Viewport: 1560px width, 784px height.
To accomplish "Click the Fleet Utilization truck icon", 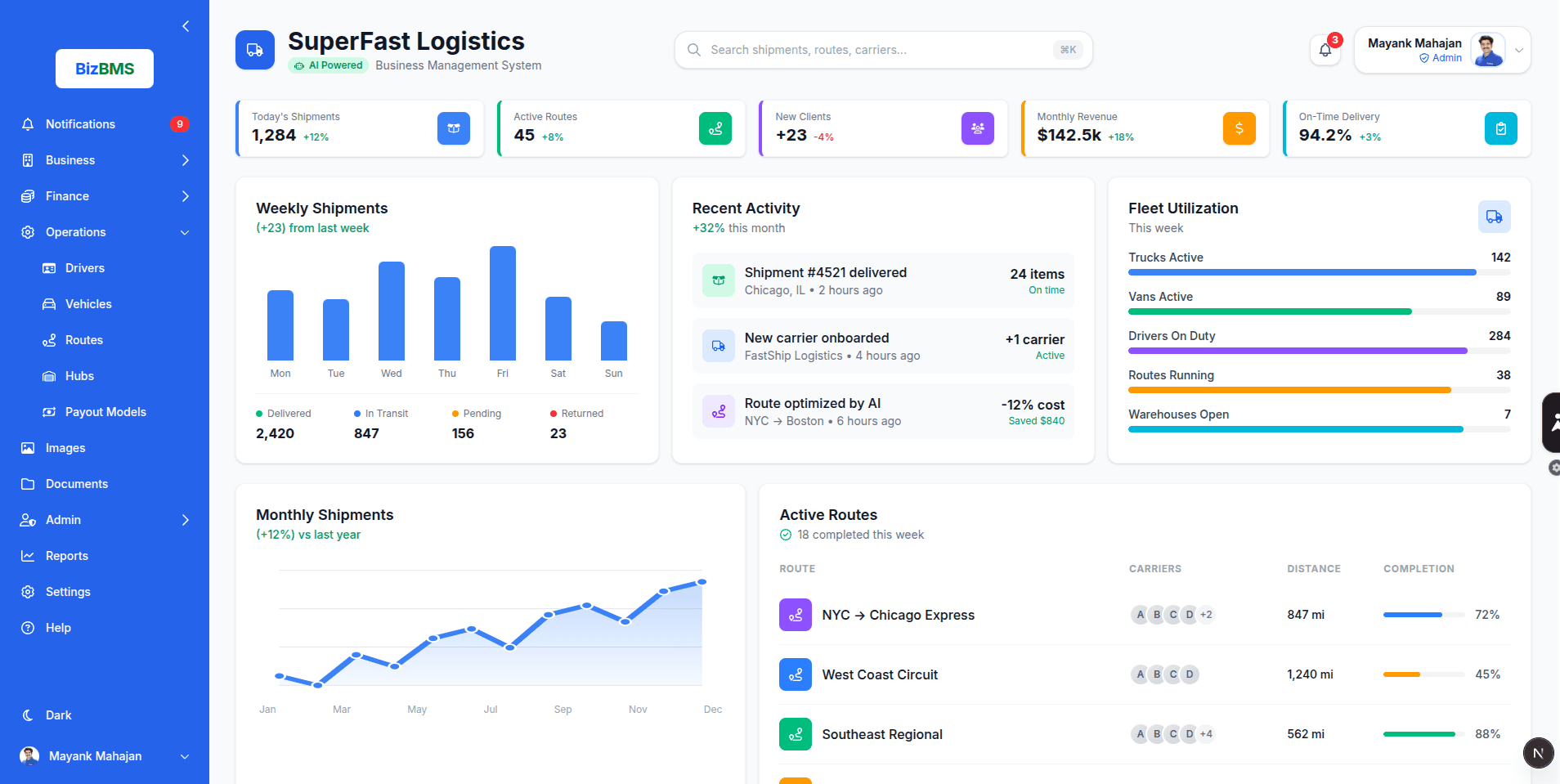I will click(x=1495, y=217).
